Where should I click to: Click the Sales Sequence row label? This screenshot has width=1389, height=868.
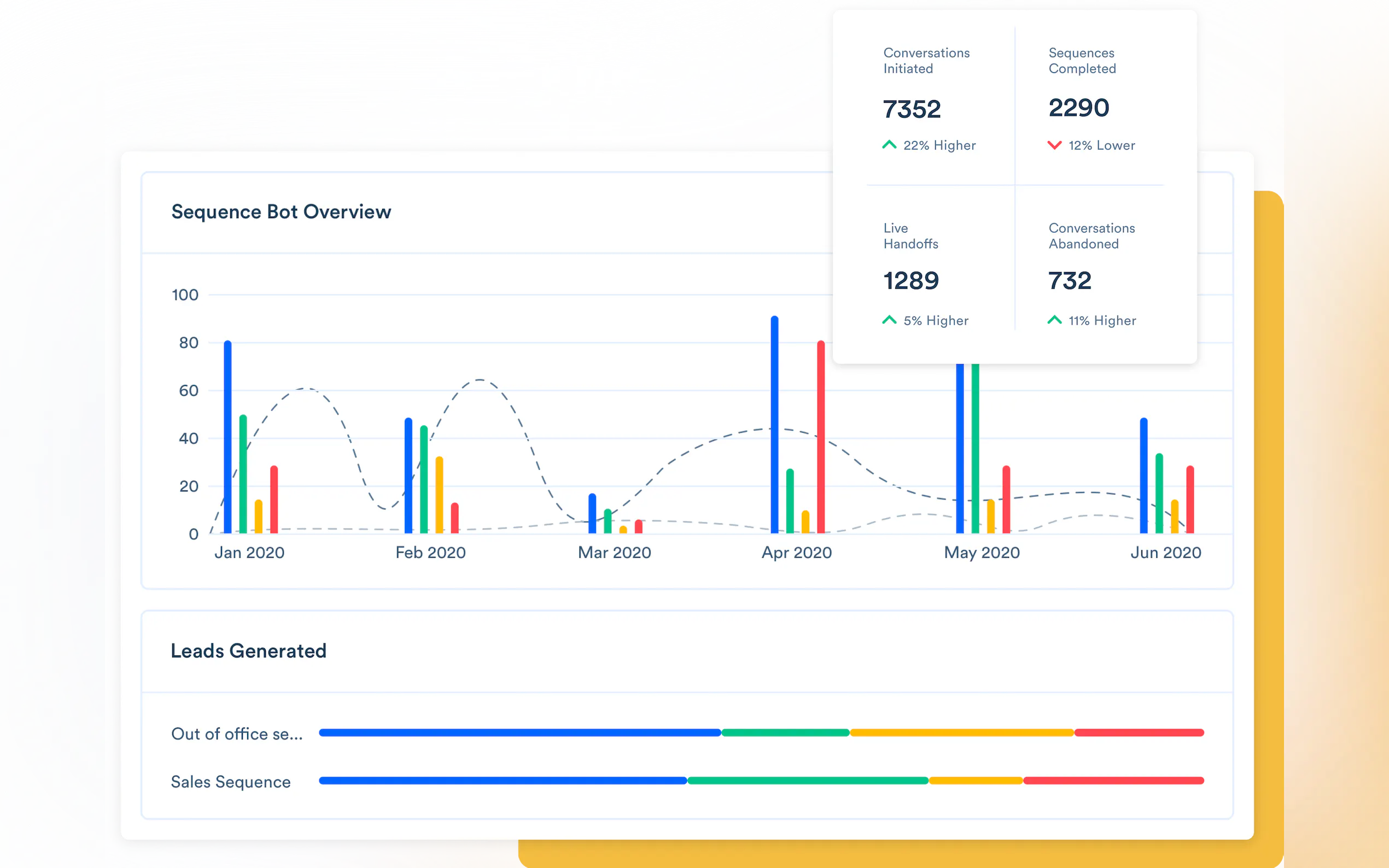[x=231, y=782]
